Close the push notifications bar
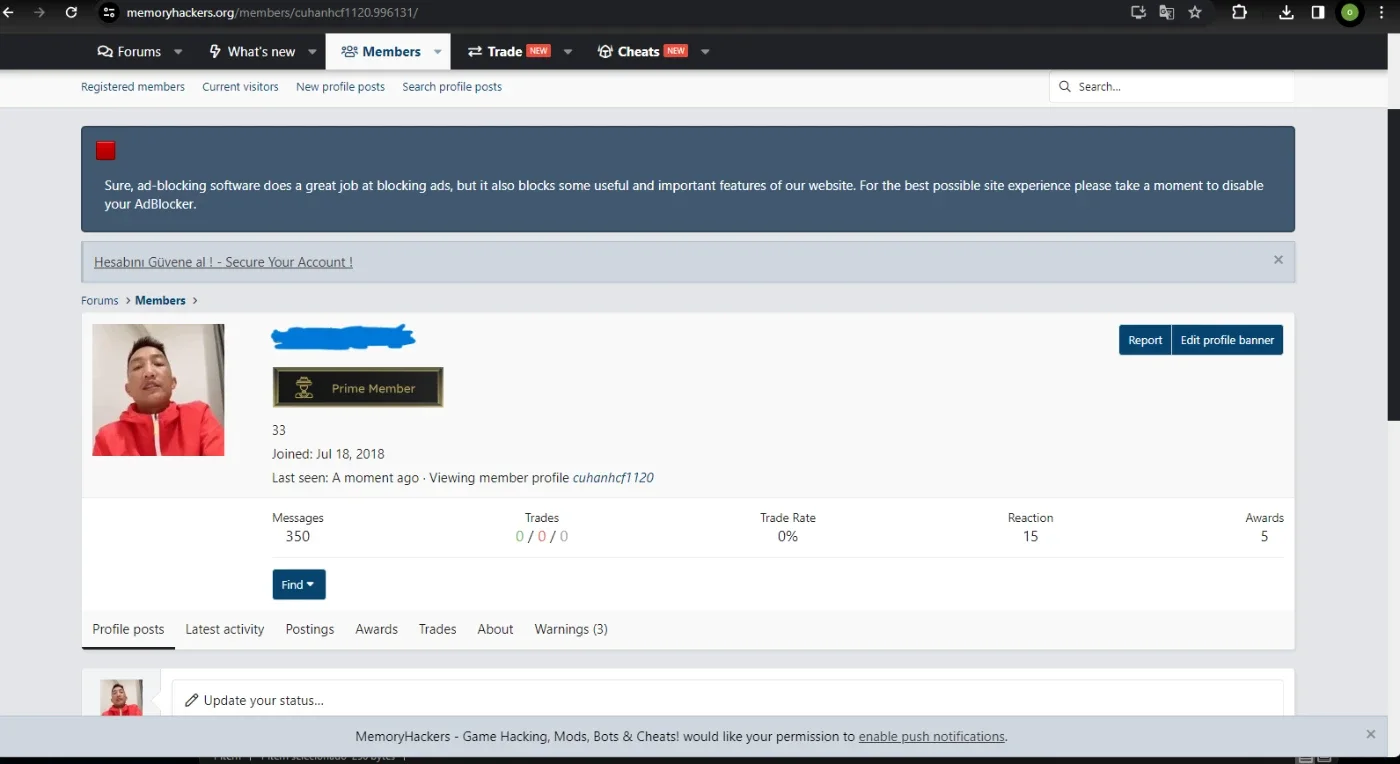This screenshot has width=1400, height=764. [x=1370, y=734]
